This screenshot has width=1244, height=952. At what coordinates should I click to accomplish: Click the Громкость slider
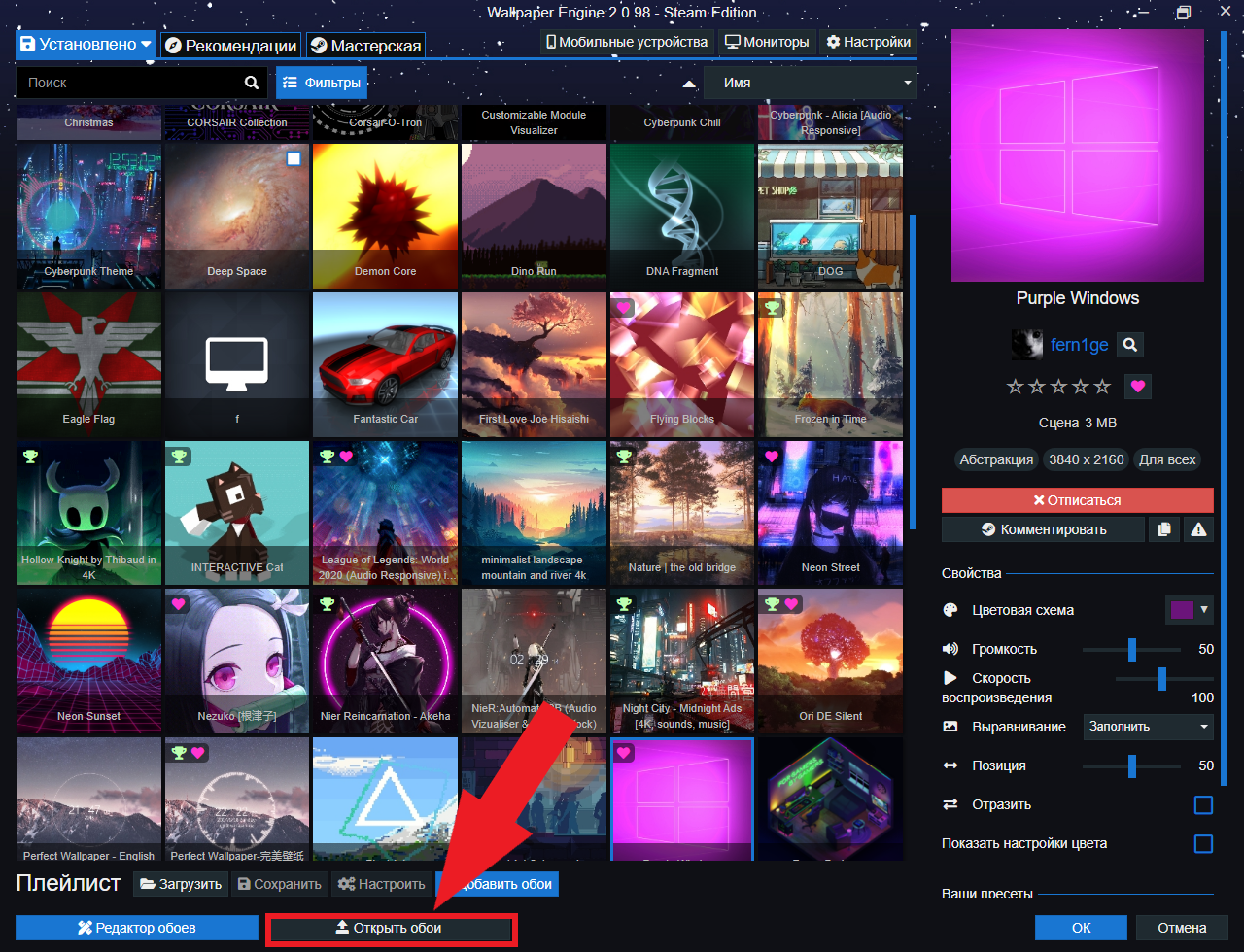coord(1131,649)
